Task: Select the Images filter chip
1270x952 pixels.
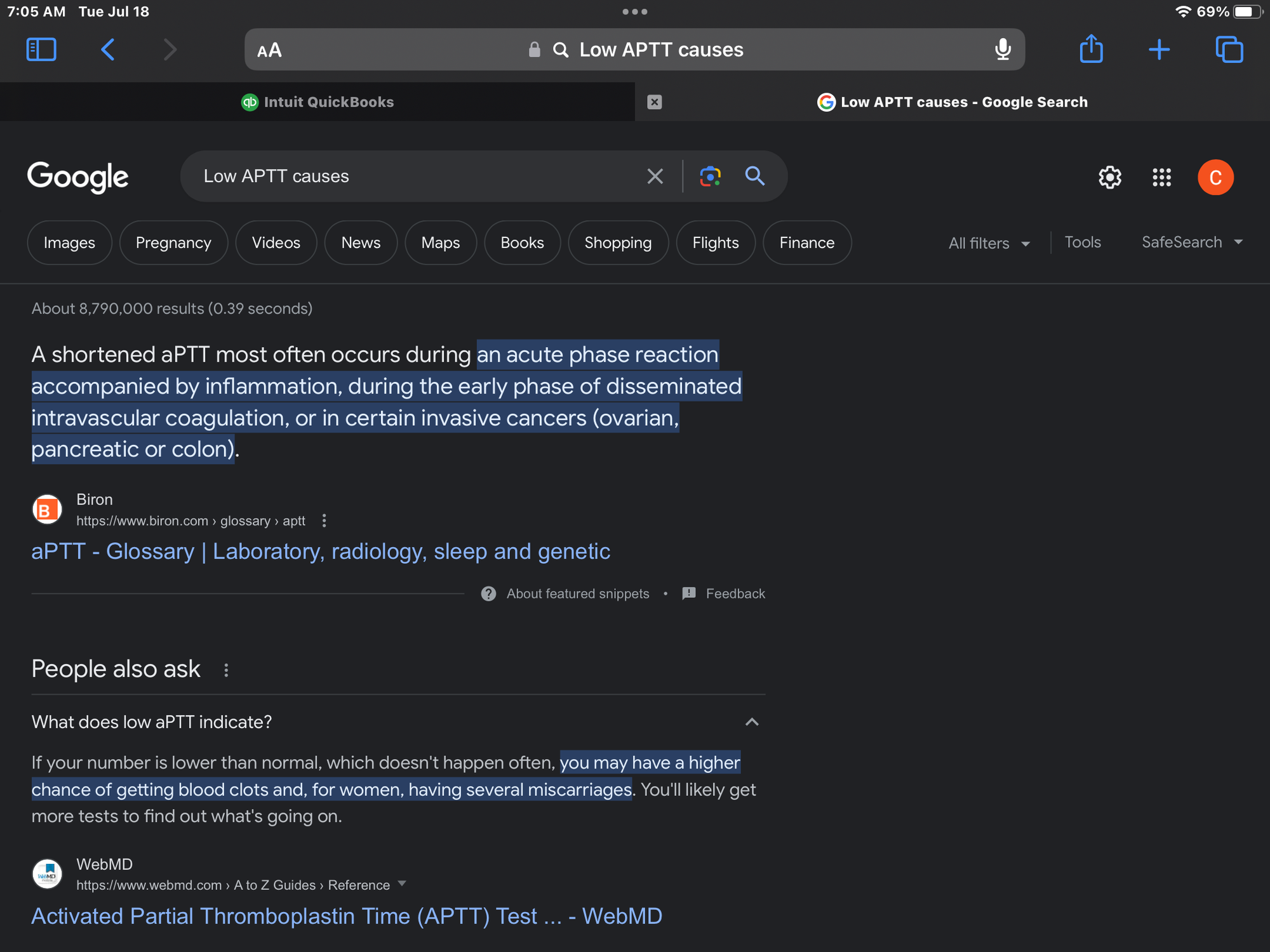Action: coord(69,242)
